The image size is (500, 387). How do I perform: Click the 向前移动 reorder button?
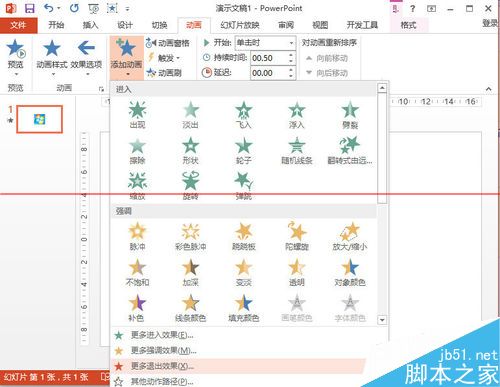click(327, 58)
